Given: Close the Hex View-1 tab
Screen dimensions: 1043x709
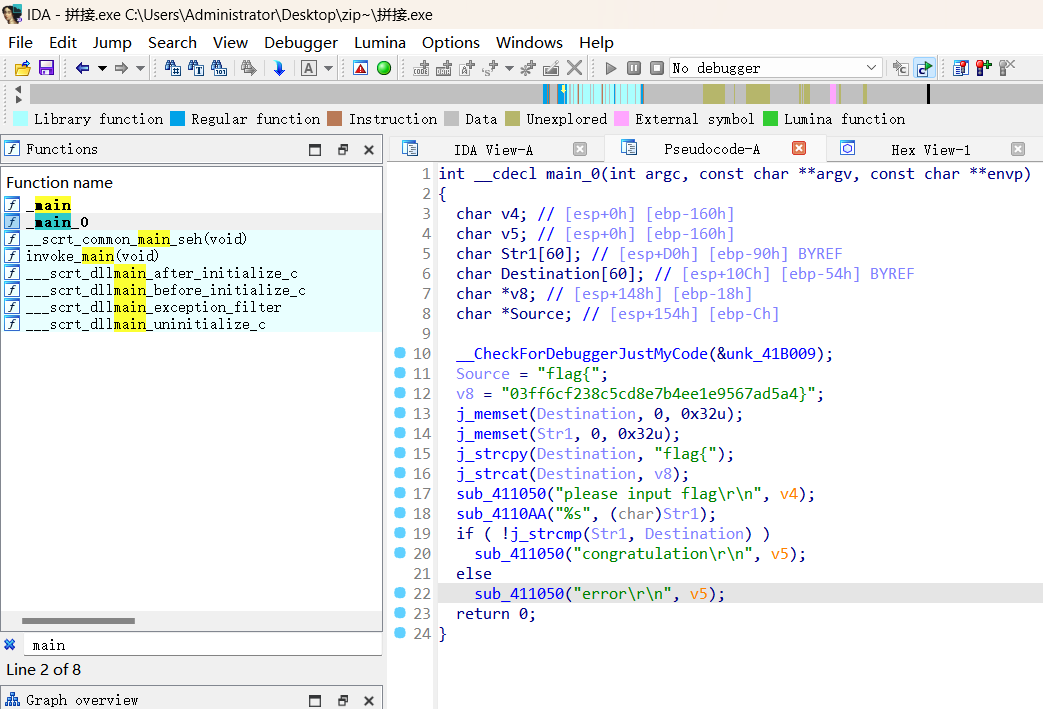Looking at the screenshot, I should (x=1018, y=149).
